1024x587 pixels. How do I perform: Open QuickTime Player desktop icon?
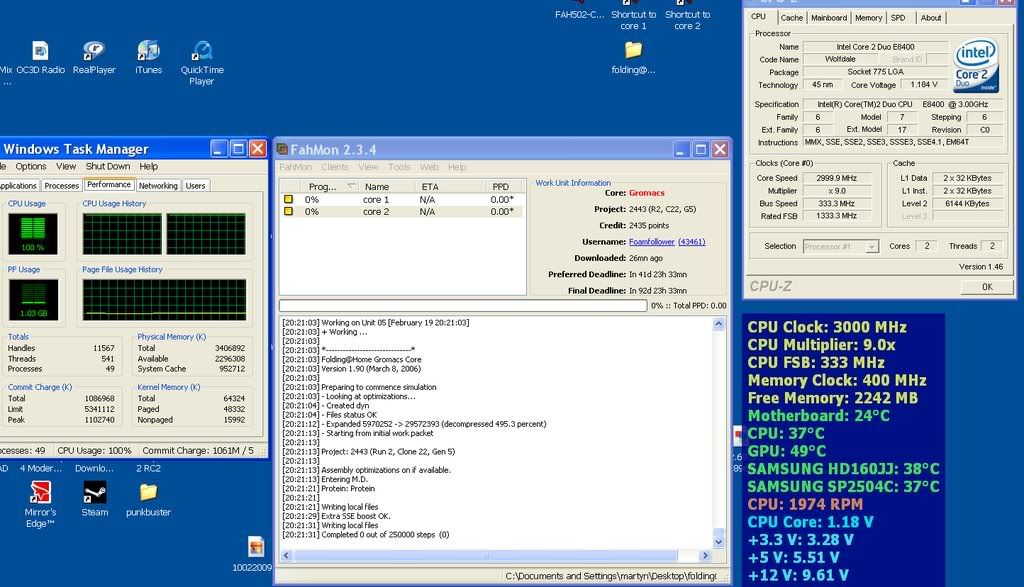click(202, 63)
